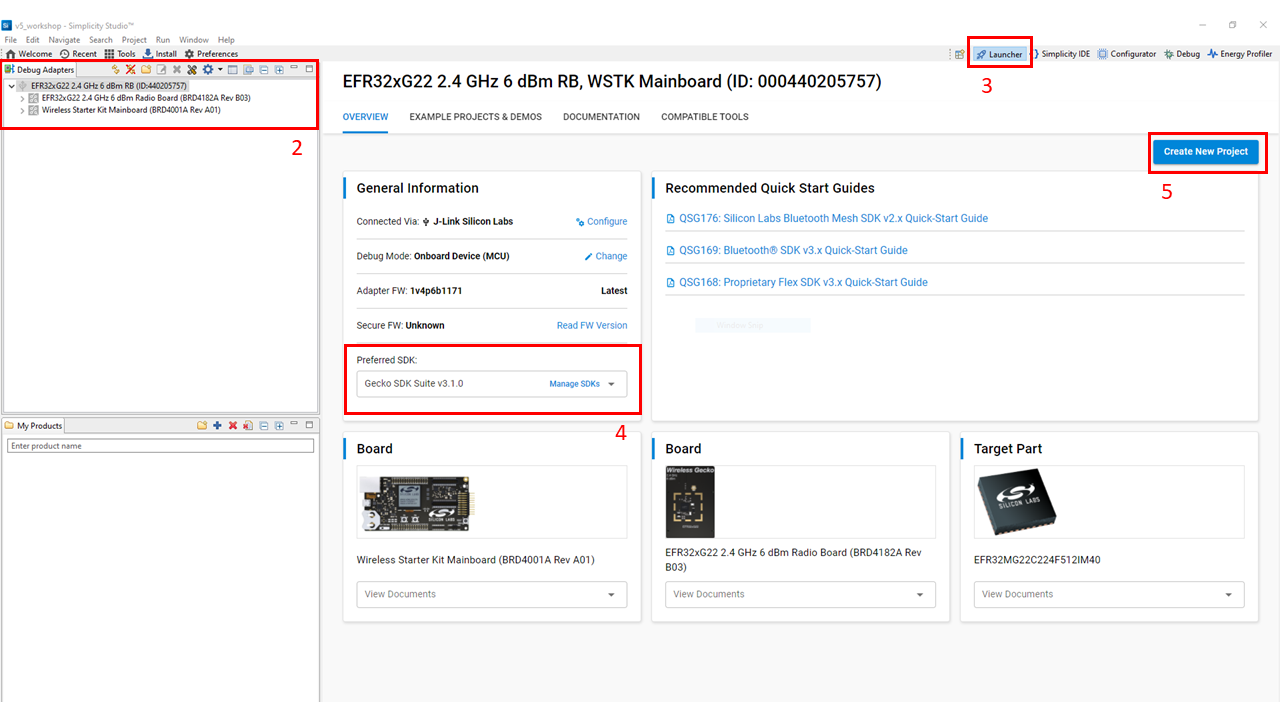Open the Window menu

coord(194,40)
